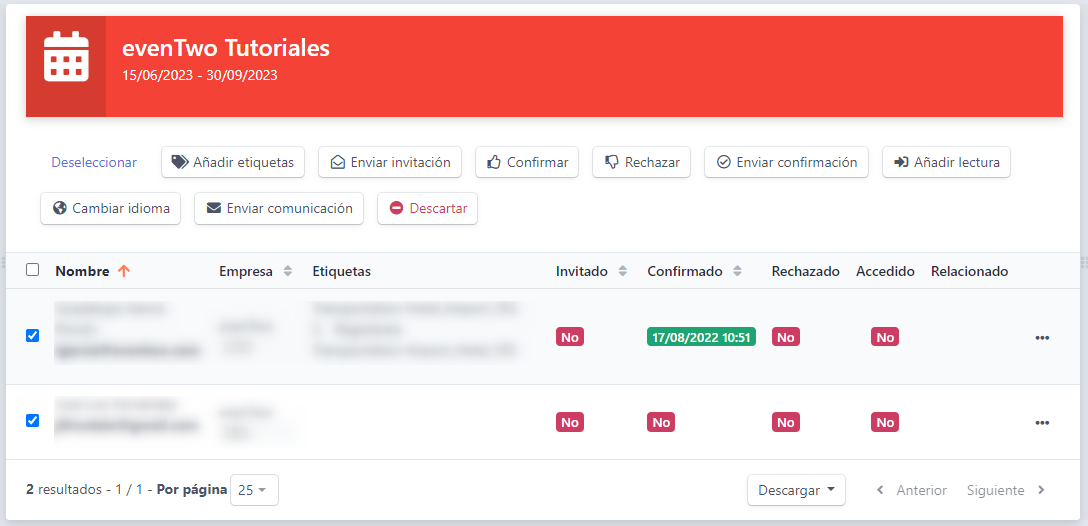Click the globe icon on Cambiar idioma
This screenshot has width=1088, height=526.
click(x=60, y=208)
